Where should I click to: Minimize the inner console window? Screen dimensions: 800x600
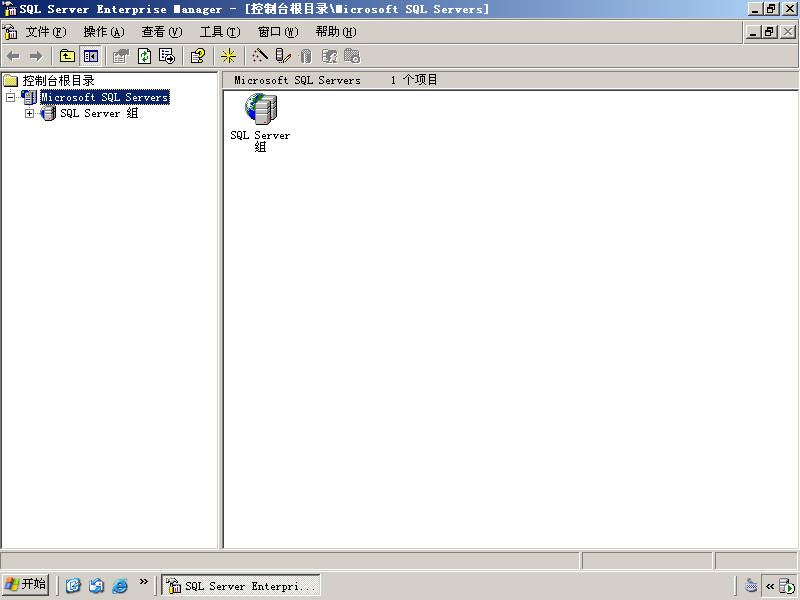[x=754, y=32]
